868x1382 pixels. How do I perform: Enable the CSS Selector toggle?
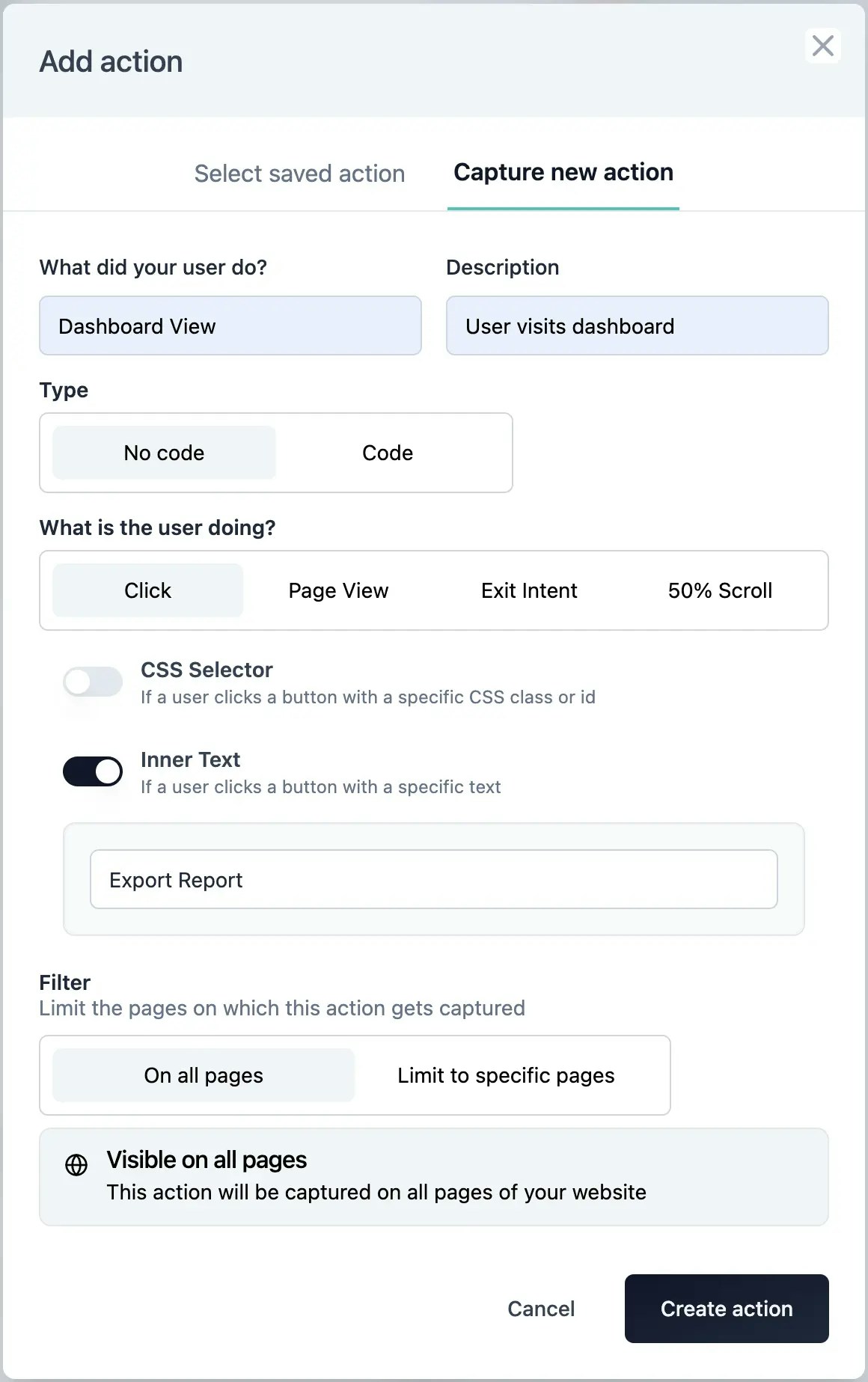93,682
